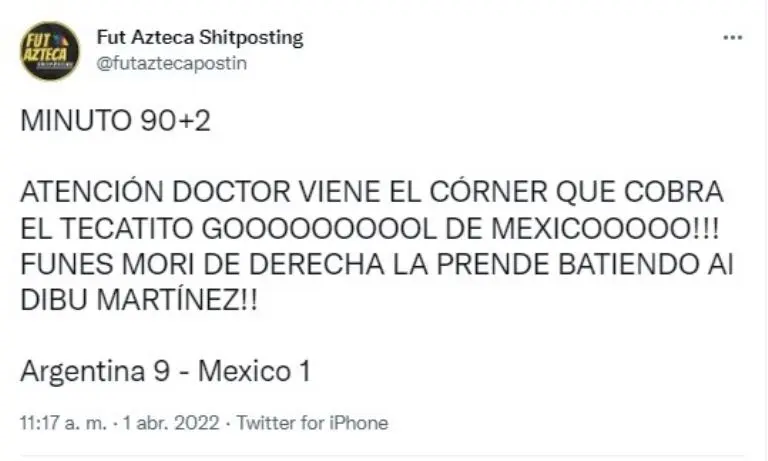Image resolution: width=768 pixels, height=461 pixels.
Task: Select the MINUTO 90+2 line
Action: coord(116,121)
